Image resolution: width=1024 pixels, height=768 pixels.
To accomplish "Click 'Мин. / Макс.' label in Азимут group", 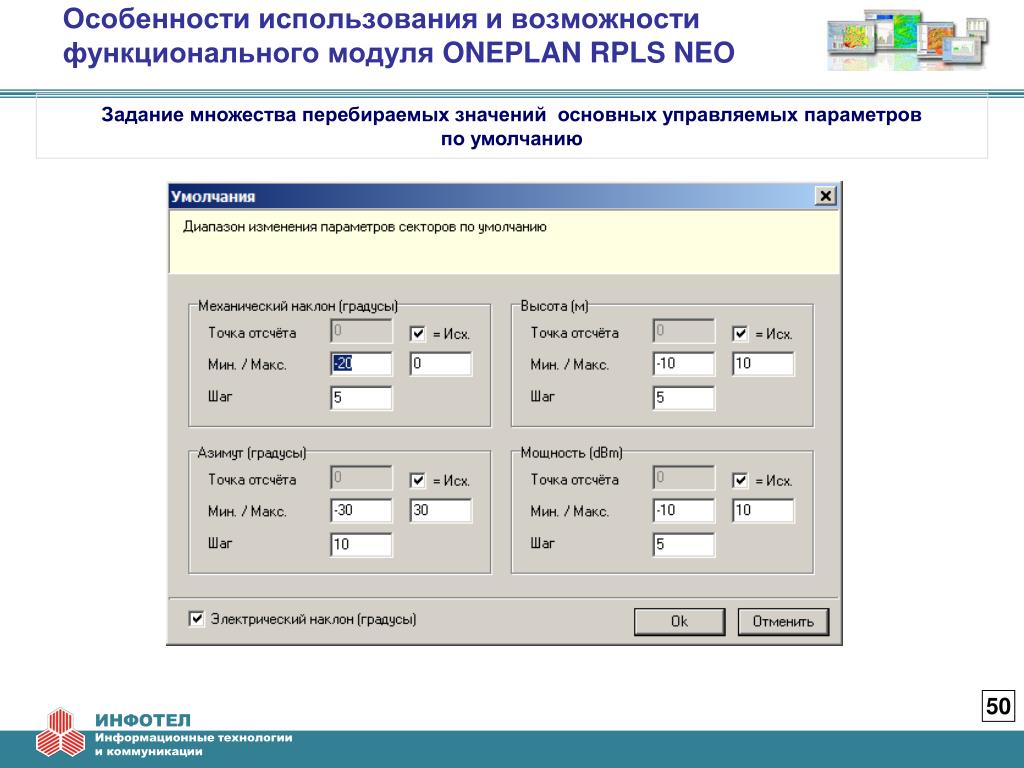I will tap(247, 511).
